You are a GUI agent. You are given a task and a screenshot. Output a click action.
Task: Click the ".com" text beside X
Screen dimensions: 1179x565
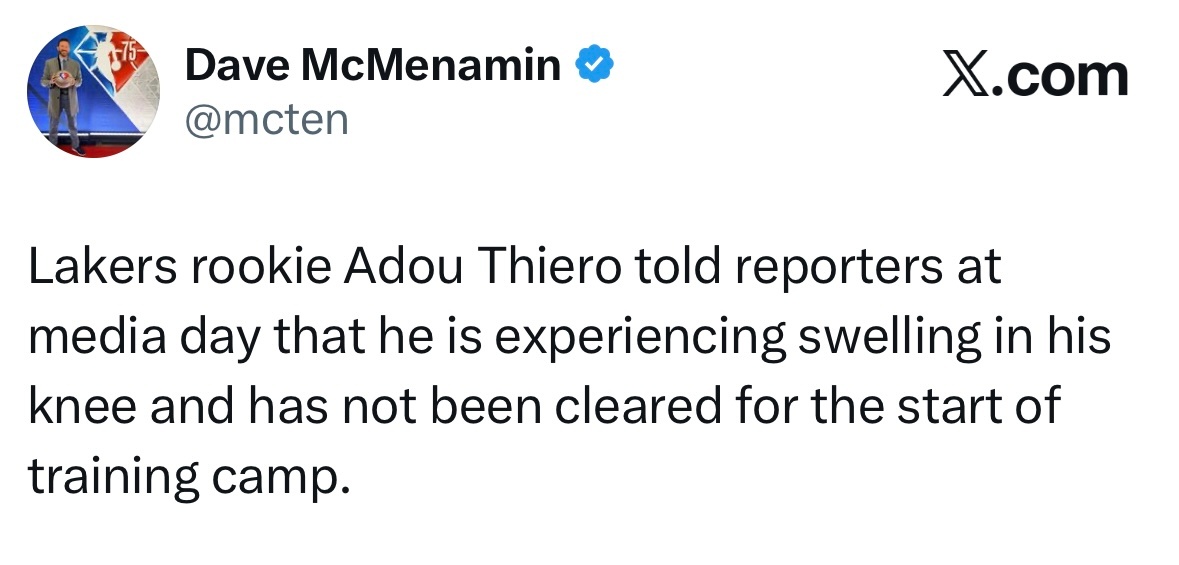coord(1060,76)
